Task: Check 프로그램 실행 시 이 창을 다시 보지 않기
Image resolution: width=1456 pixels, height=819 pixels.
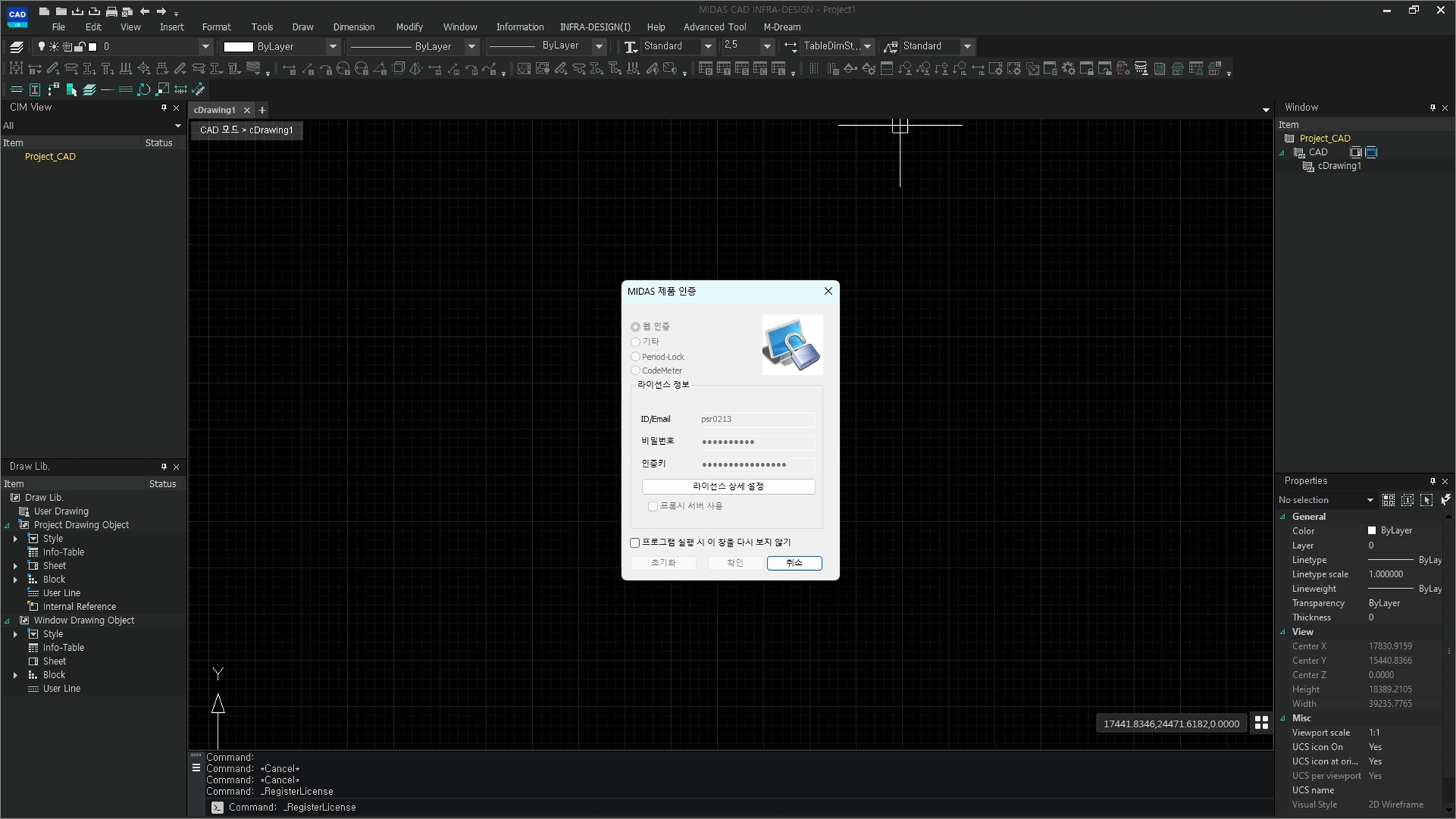Action: 635,542
